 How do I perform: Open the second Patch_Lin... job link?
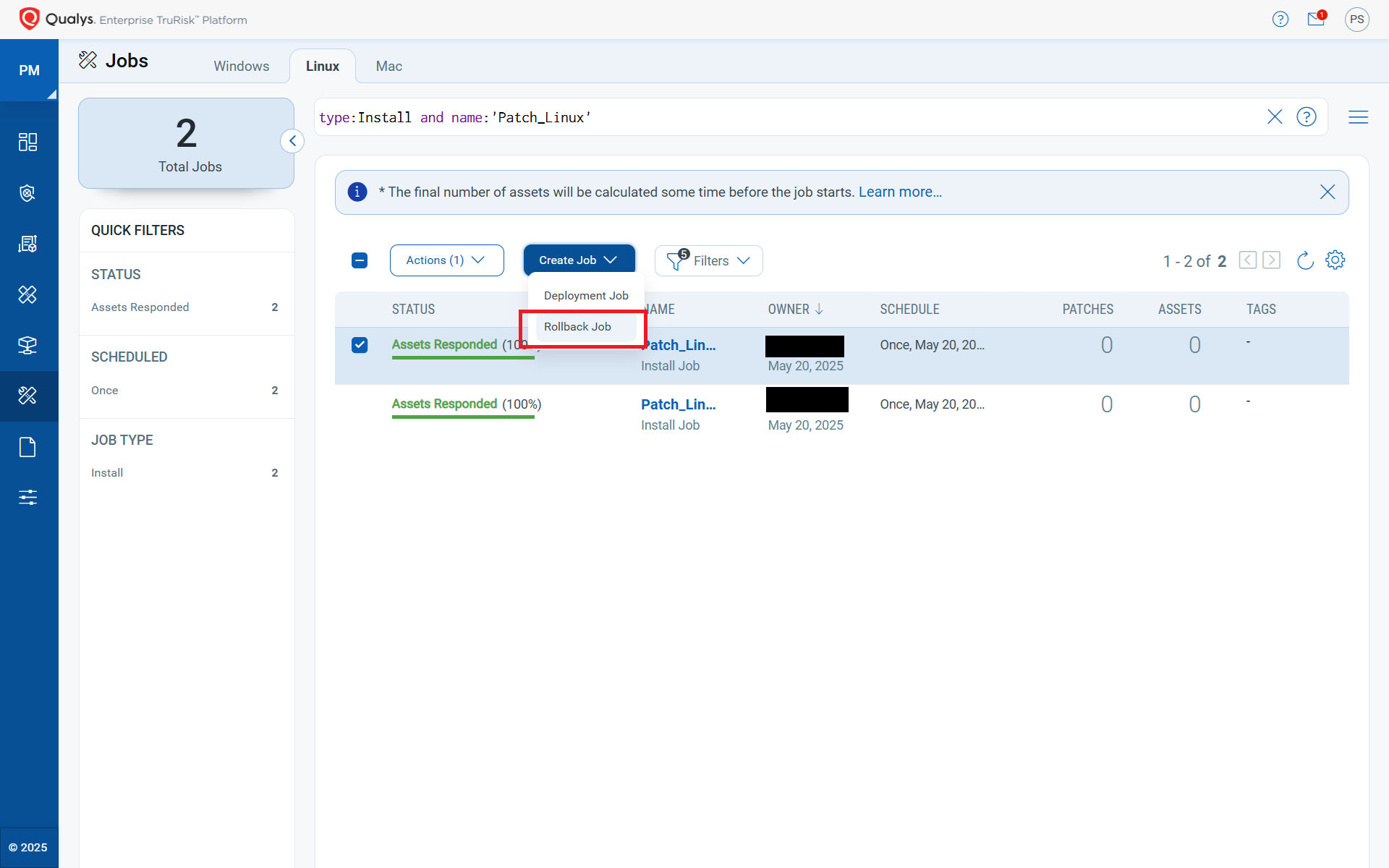point(679,404)
